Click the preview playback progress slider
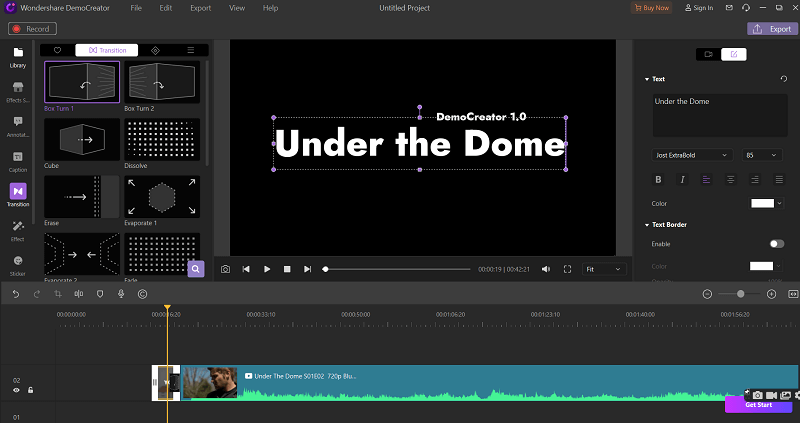The width and height of the screenshot is (800, 423). pos(396,269)
